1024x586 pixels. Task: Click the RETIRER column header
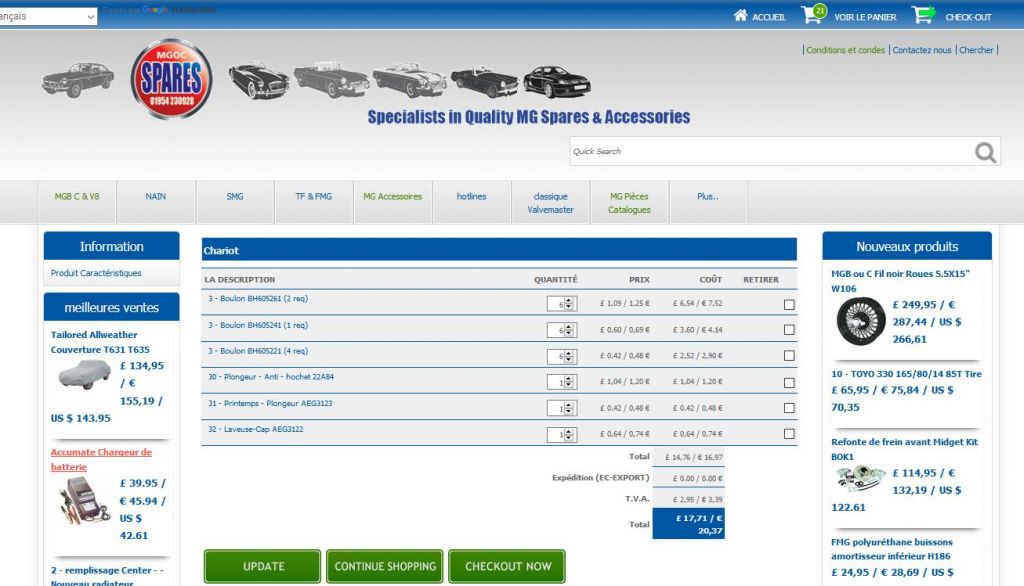(761, 280)
